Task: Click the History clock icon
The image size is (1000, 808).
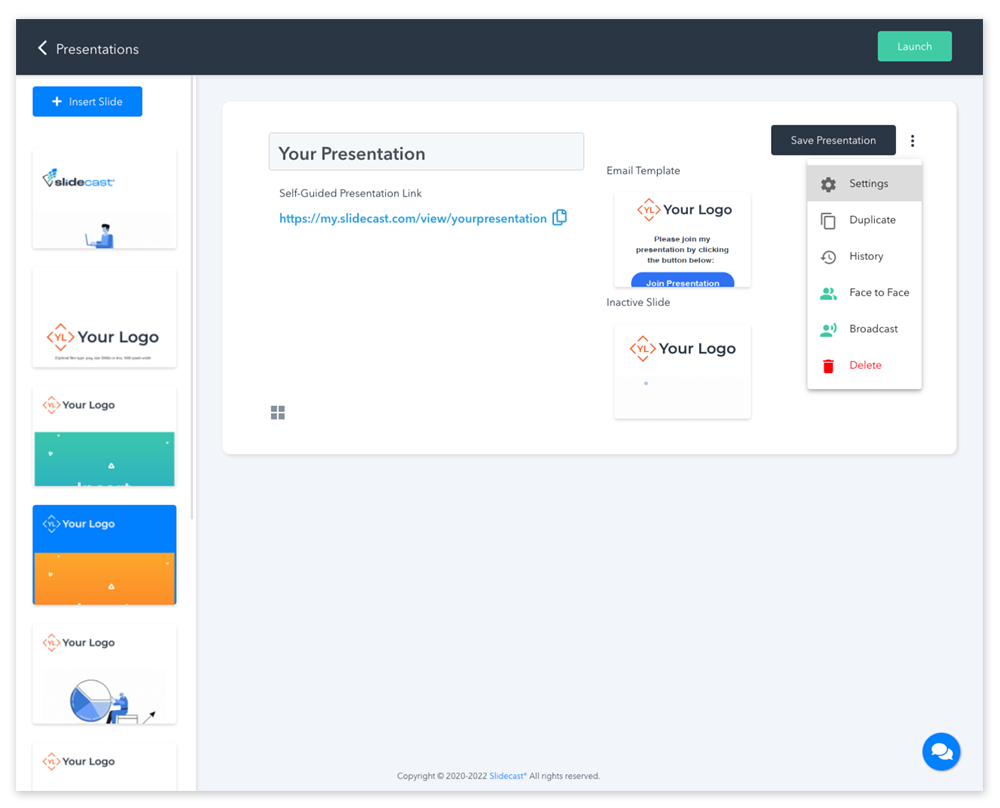Action: 828,257
